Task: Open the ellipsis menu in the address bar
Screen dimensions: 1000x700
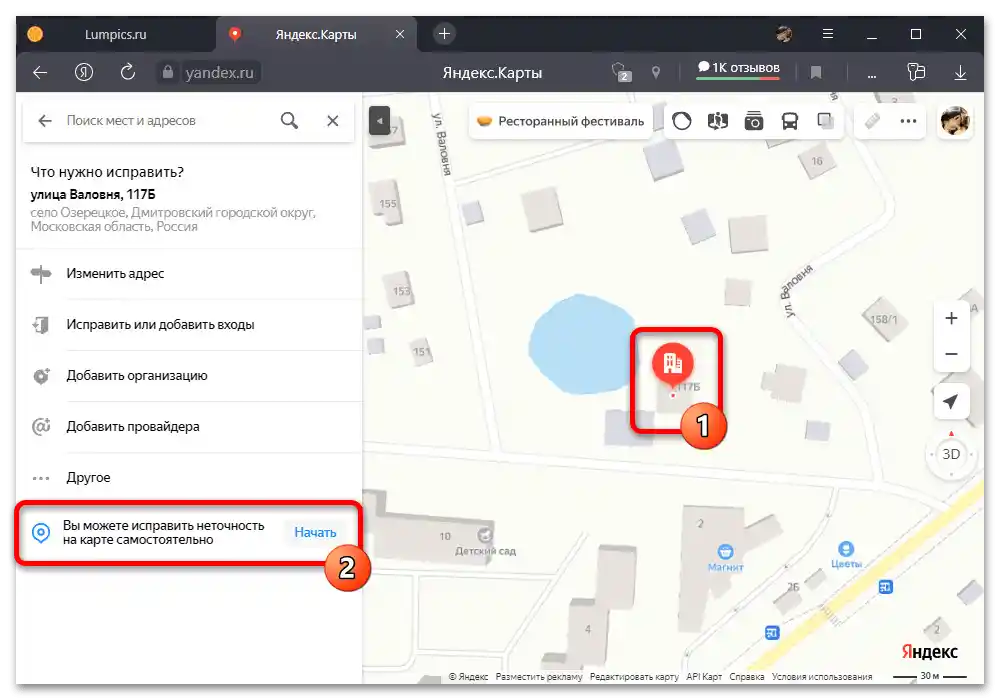Action: 871,76
